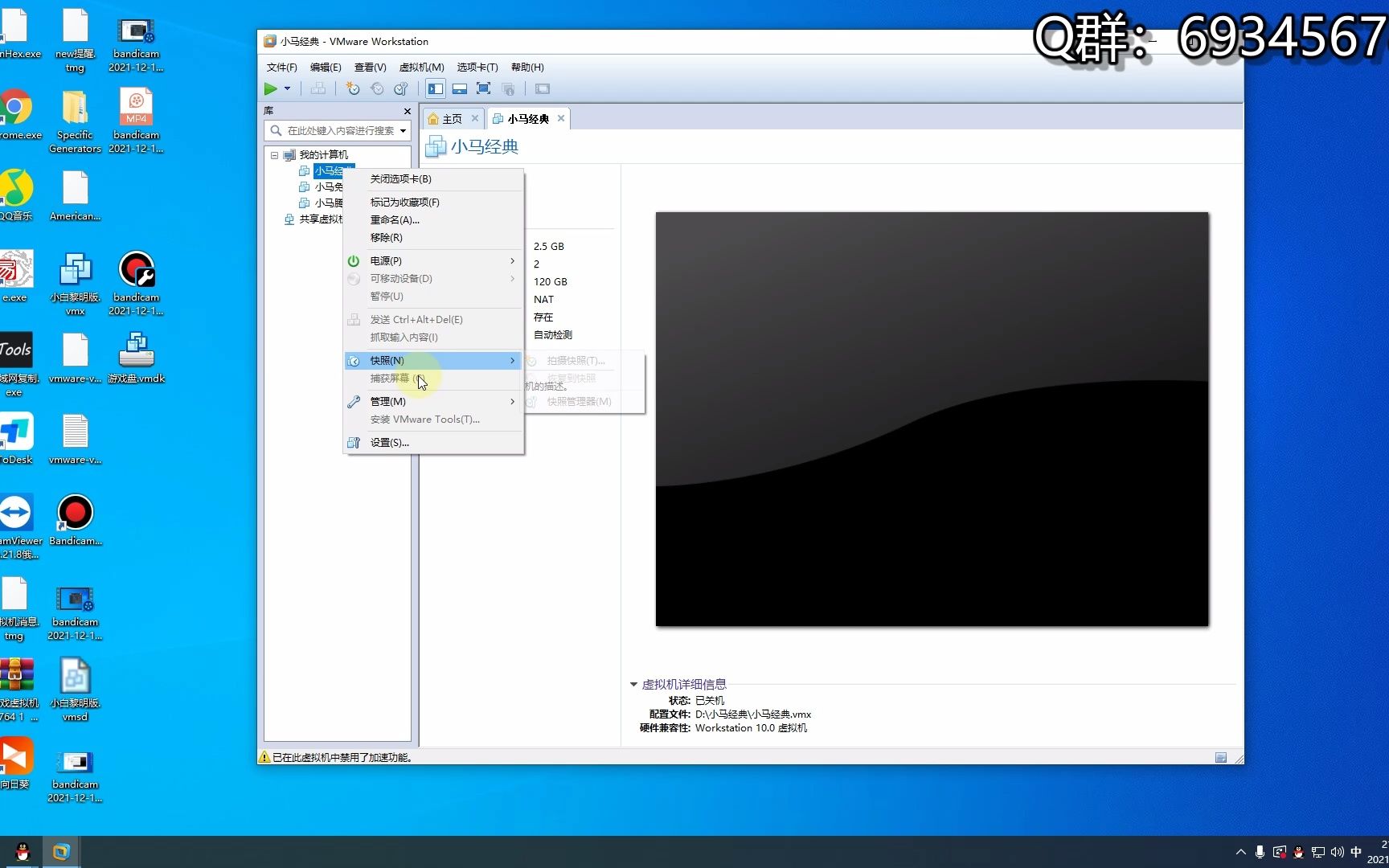The image size is (1389, 868).
Task: Click the thumbnail bar toolbar icon
Action: tap(460, 88)
